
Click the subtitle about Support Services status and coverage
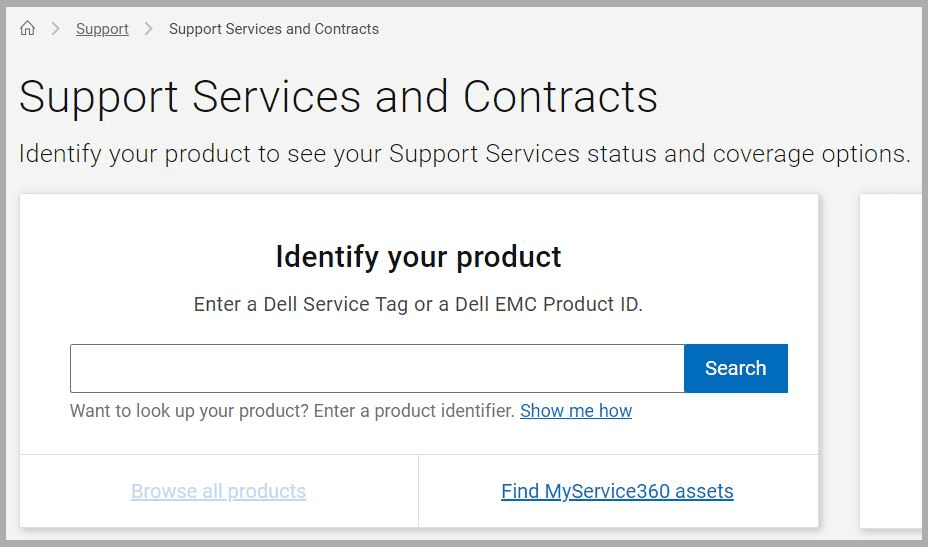464,154
